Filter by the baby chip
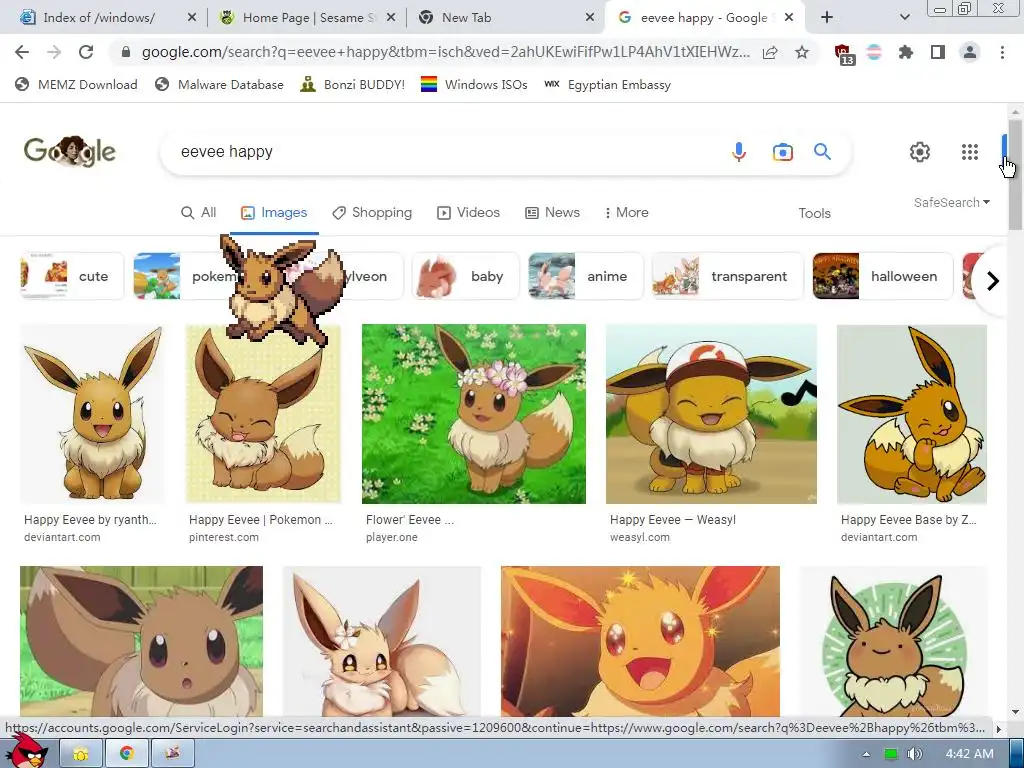This screenshot has width=1024, height=768. [x=465, y=276]
